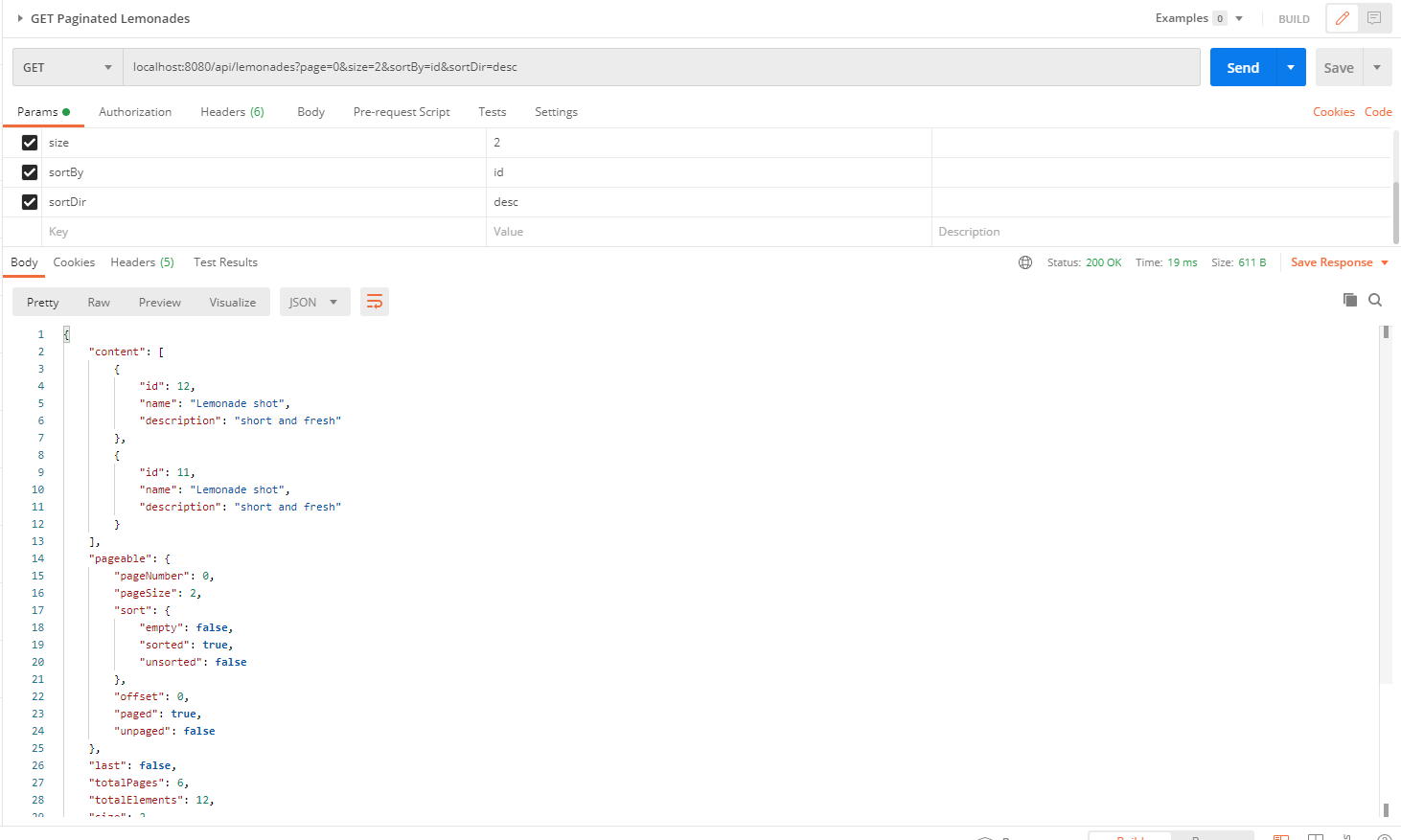The height and width of the screenshot is (840, 1401).
Task: Uncheck the size parameter checkbox
Action: [x=30, y=143]
